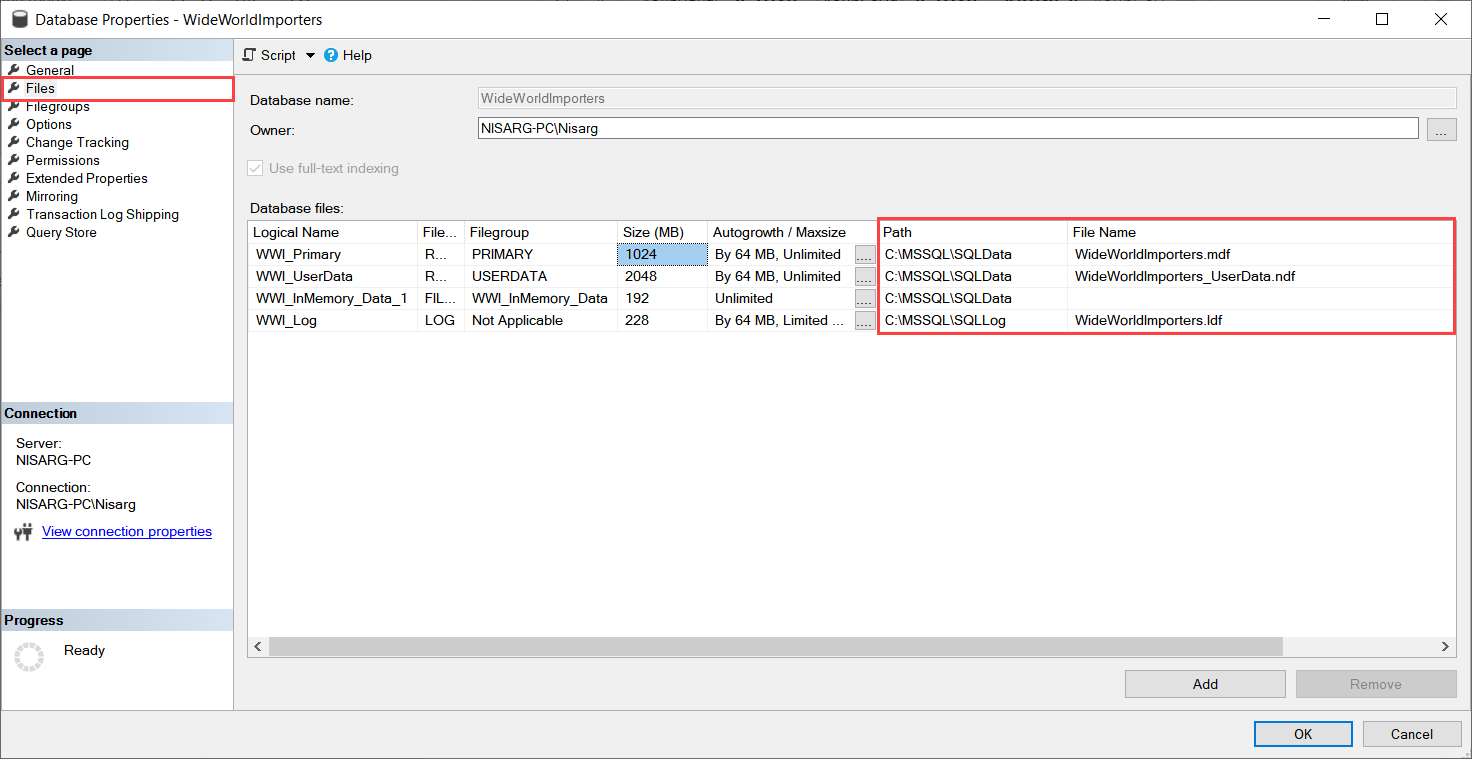This screenshot has width=1472, height=759.
Task: Click the Filegroup column header
Action: pos(541,232)
